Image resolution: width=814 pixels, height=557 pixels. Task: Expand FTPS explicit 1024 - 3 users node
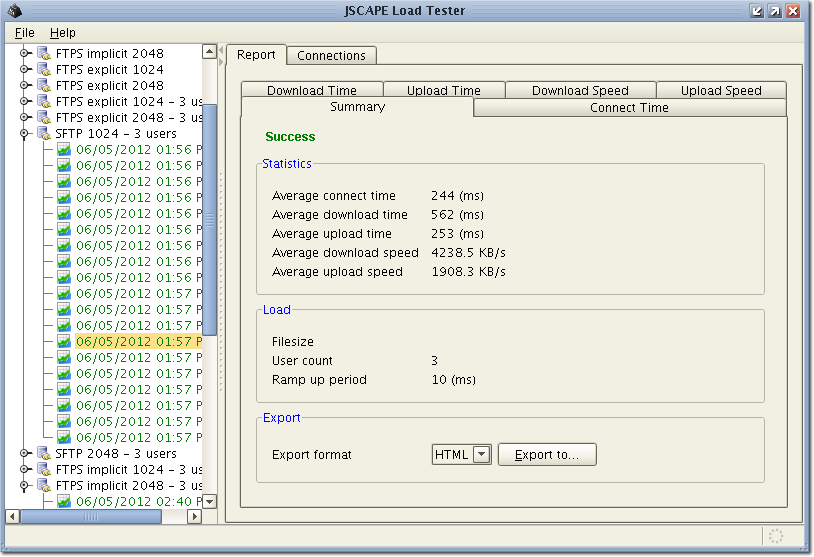point(24,102)
